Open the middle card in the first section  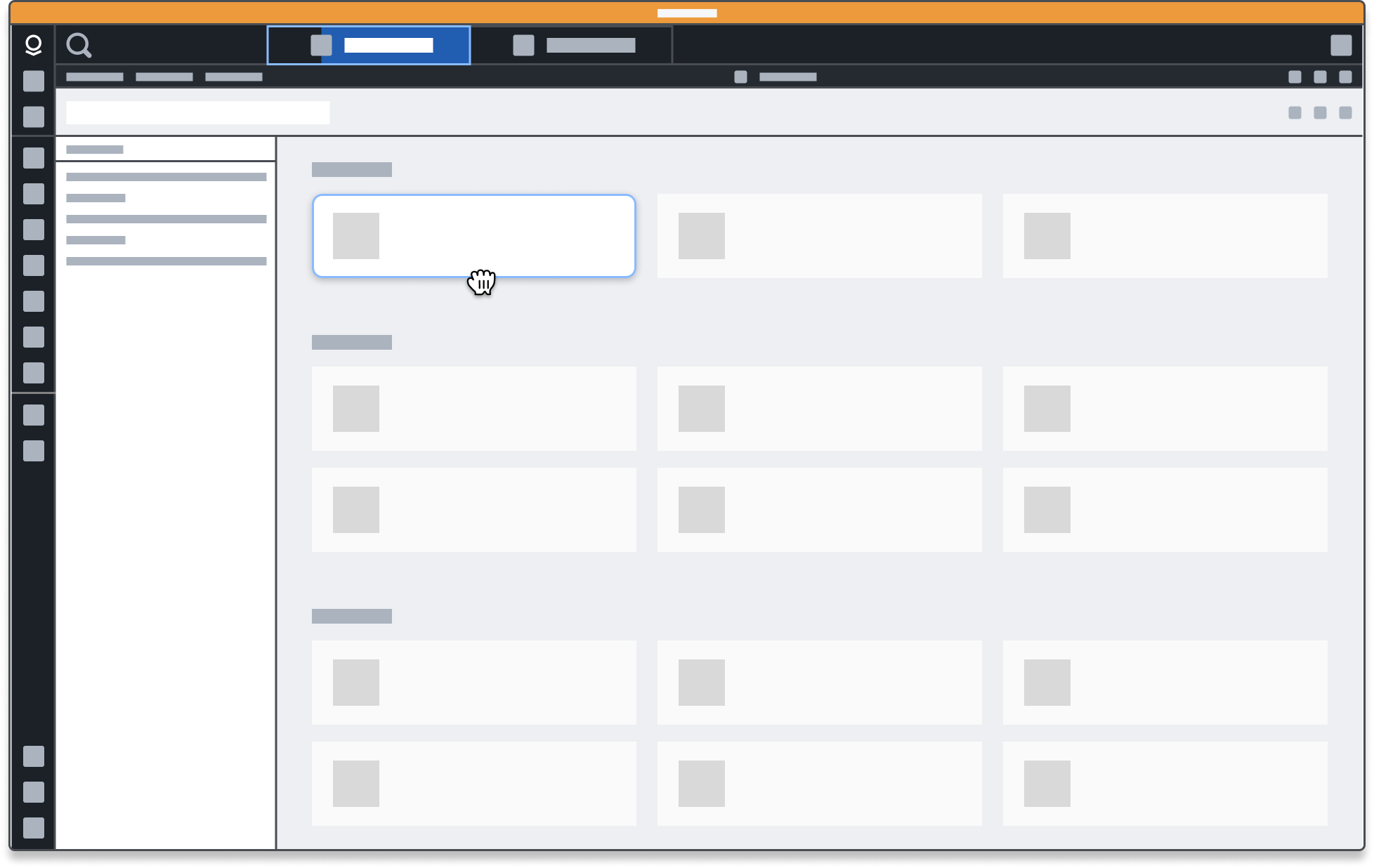point(820,236)
